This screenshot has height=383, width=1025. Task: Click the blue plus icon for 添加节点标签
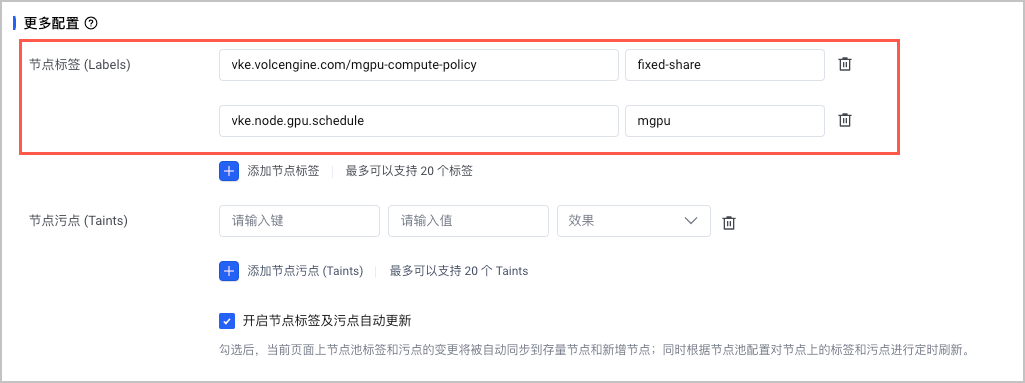point(229,171)
